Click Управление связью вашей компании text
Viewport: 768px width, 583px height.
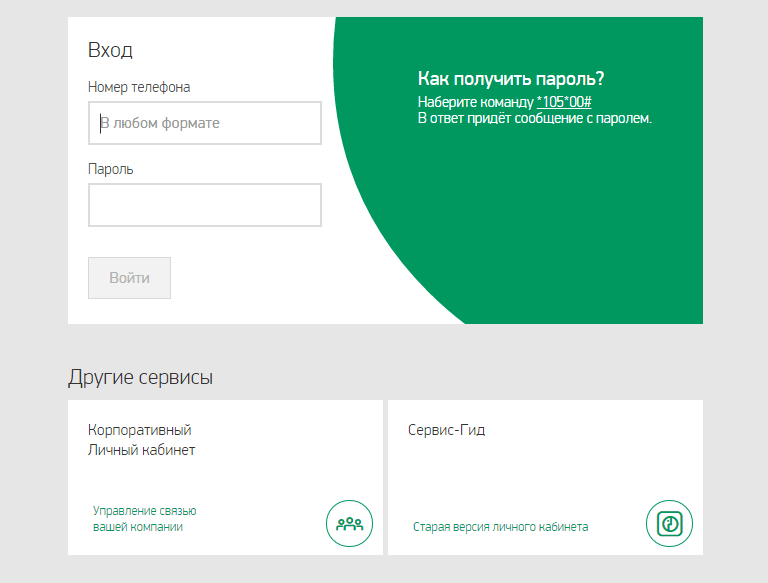coord(144,519)
